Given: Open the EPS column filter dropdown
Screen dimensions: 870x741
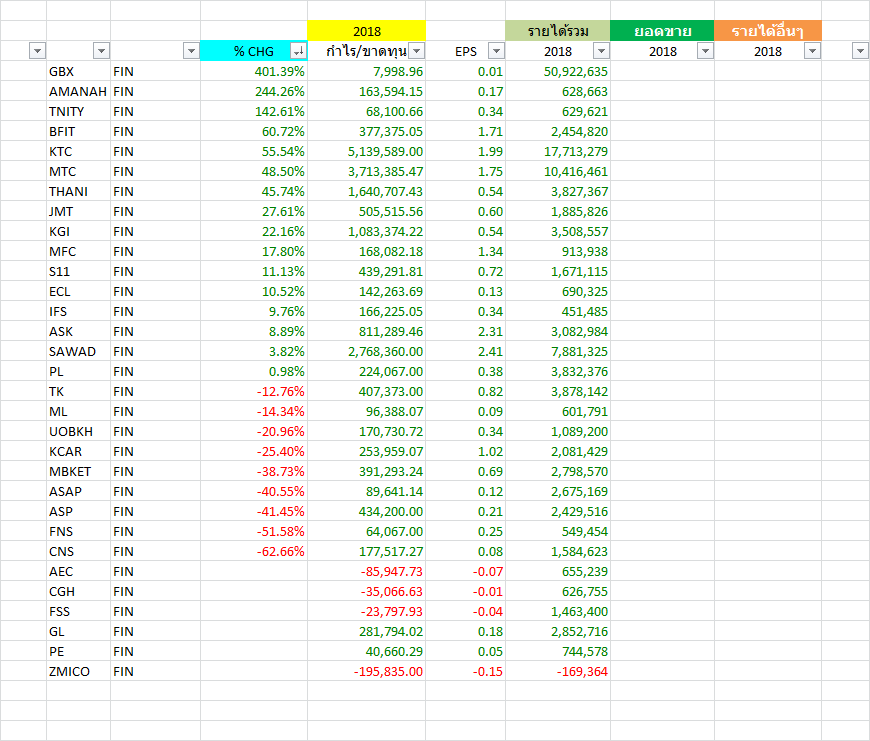Looking at the screenshot, I should pyautogui.click(x=497, y=51).
